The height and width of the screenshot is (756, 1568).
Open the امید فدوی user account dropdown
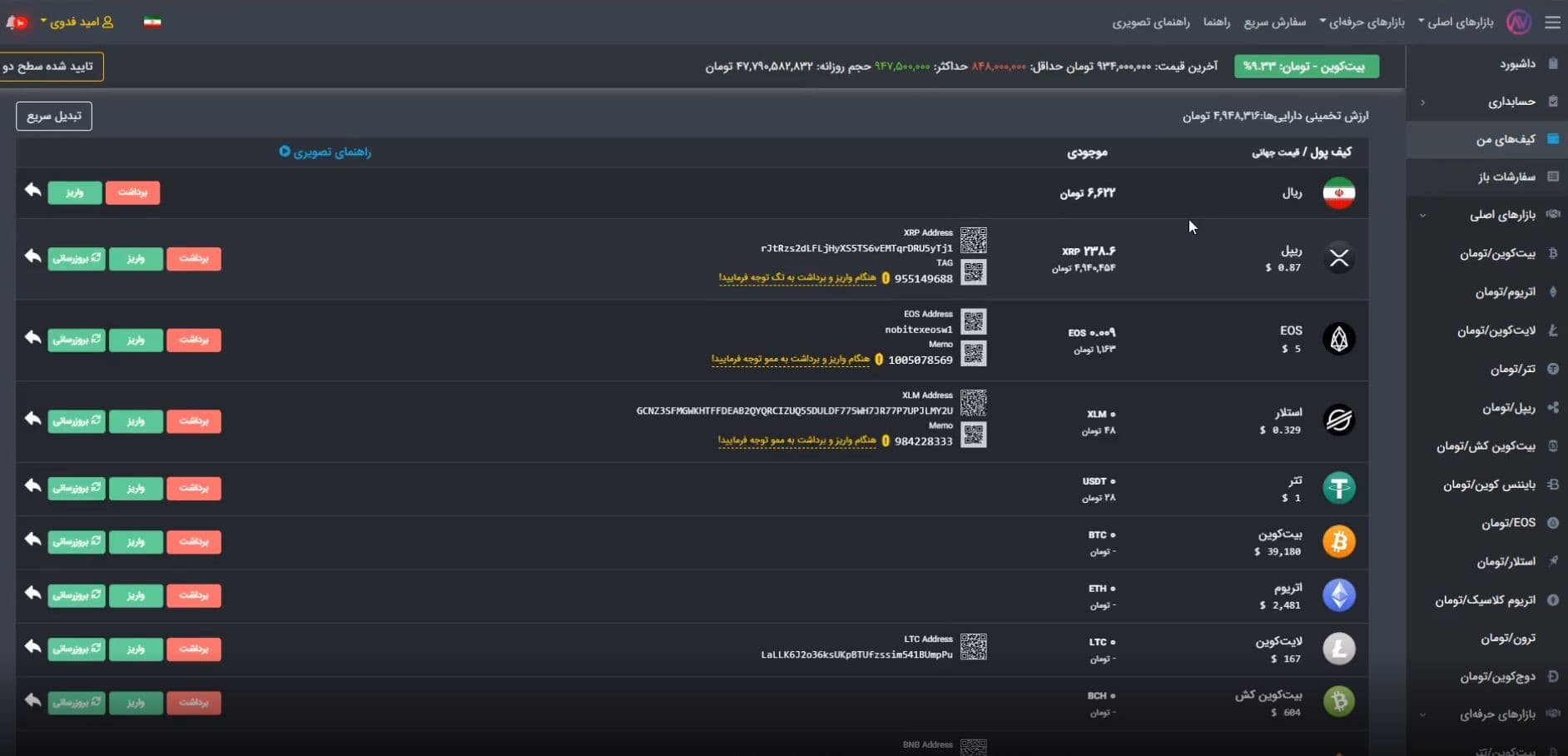[77, 22]
